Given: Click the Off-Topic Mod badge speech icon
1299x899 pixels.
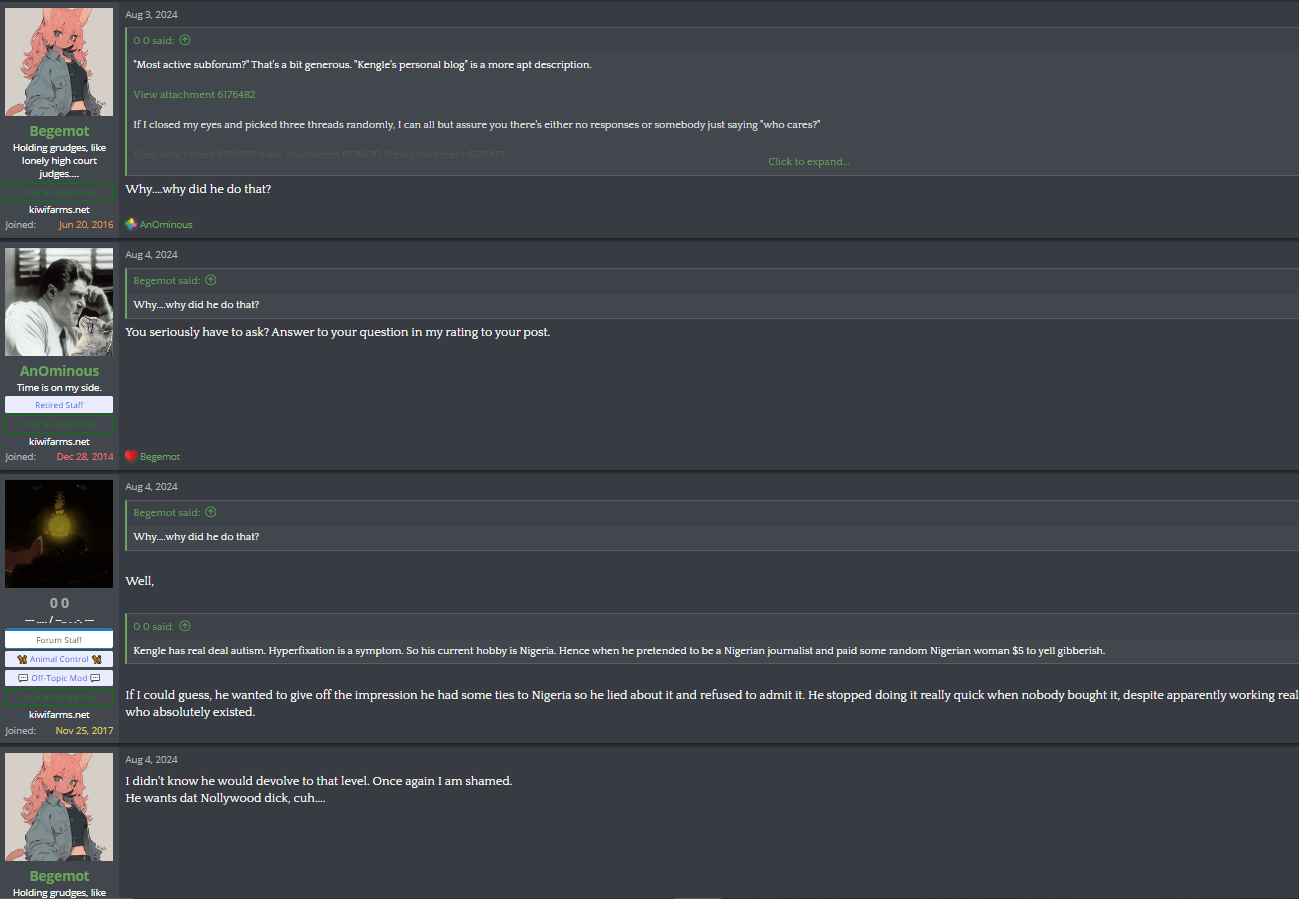Looking at the screenshot, I should [23, 678].
